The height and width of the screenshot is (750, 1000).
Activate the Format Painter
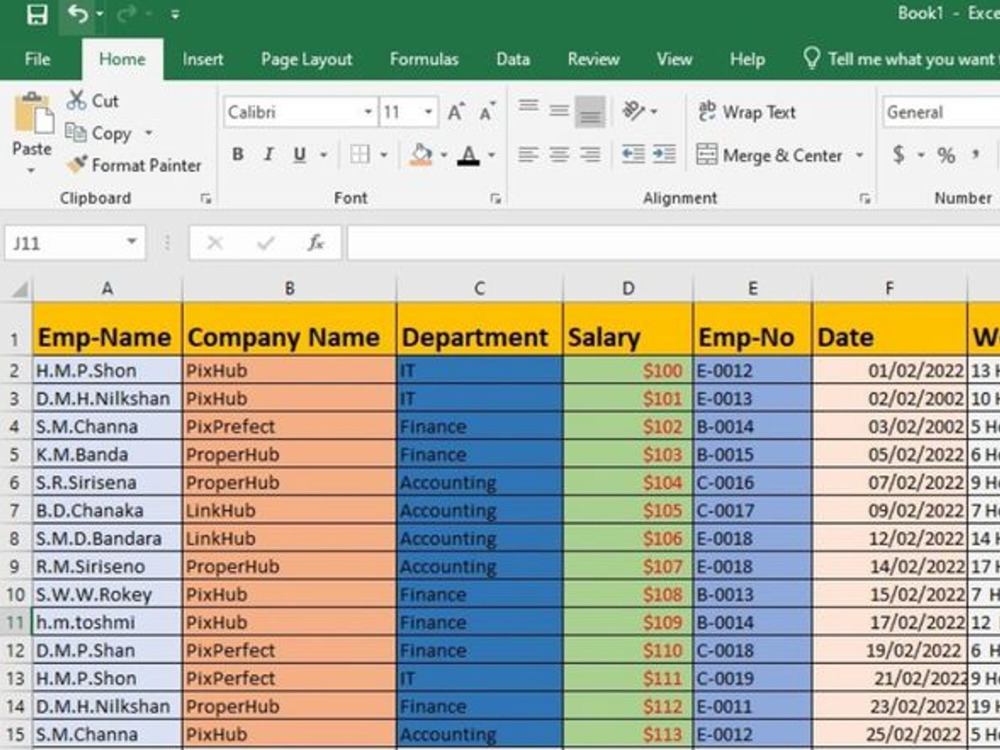coord(134,165)
